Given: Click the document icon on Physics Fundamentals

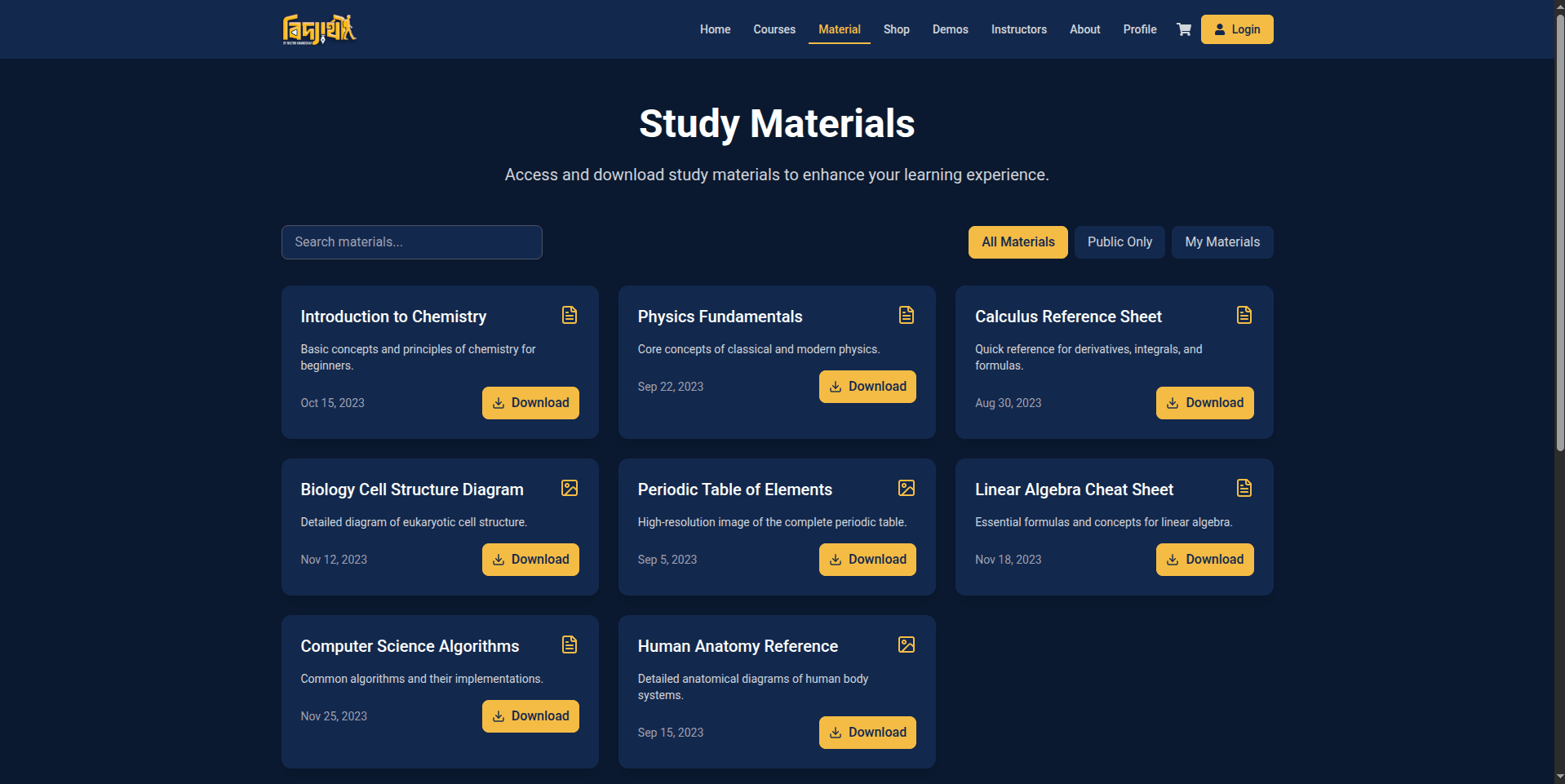Looking at the screenshot, I should [x=907, y=315].
